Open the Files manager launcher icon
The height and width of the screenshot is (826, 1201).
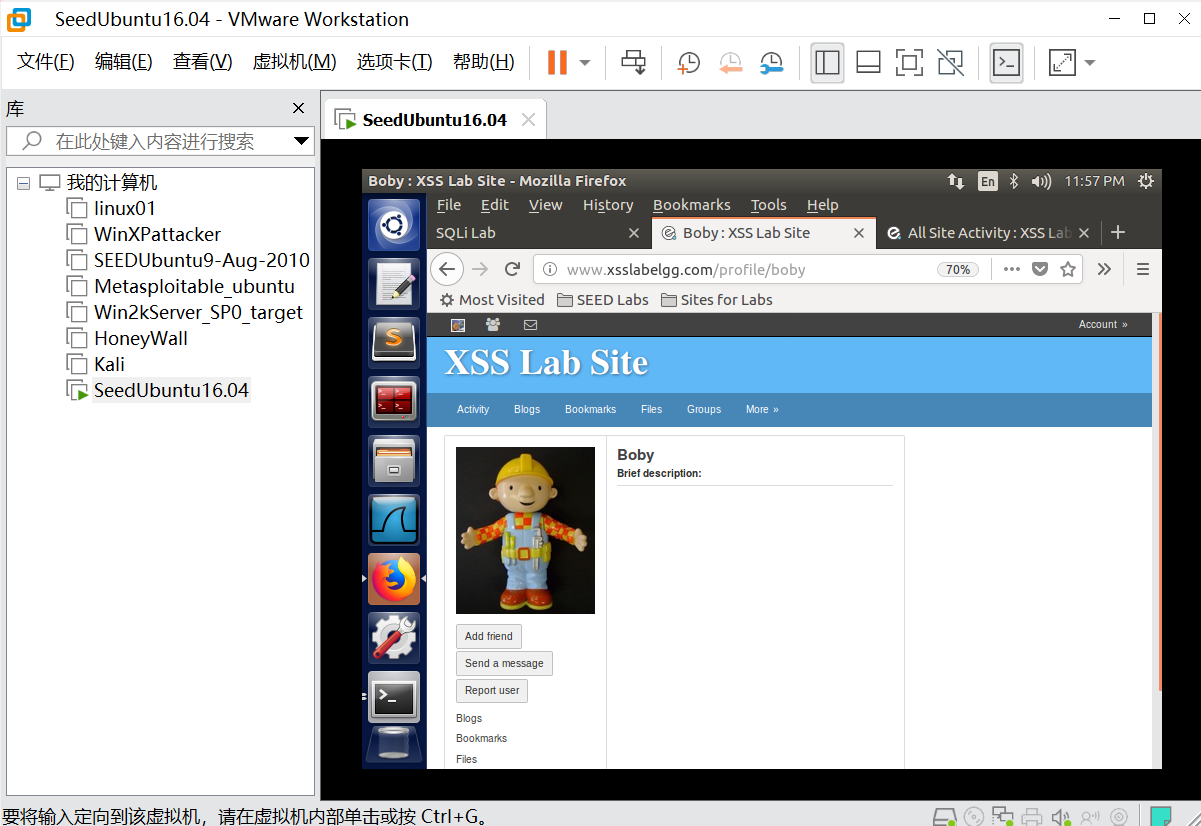(x=394, y=460)
